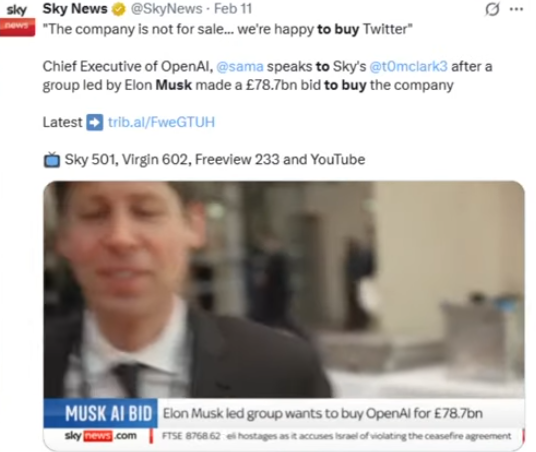Click the quoted text about buying Twitter

228,29
